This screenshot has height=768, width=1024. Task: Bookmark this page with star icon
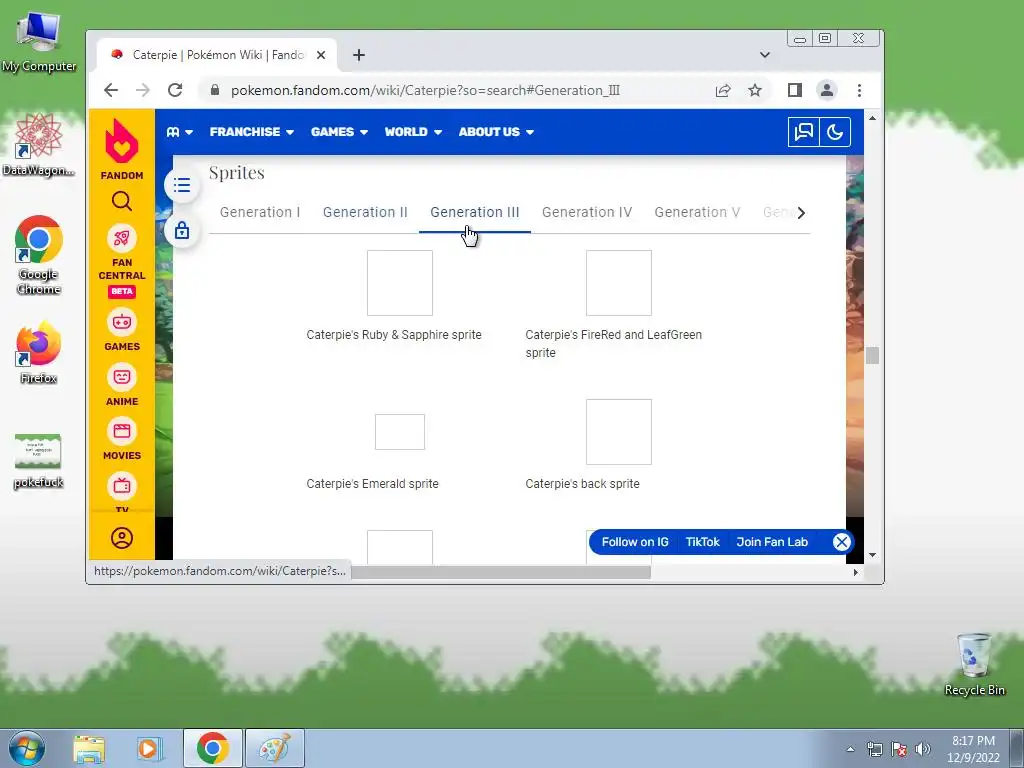(x=755, y=90)
